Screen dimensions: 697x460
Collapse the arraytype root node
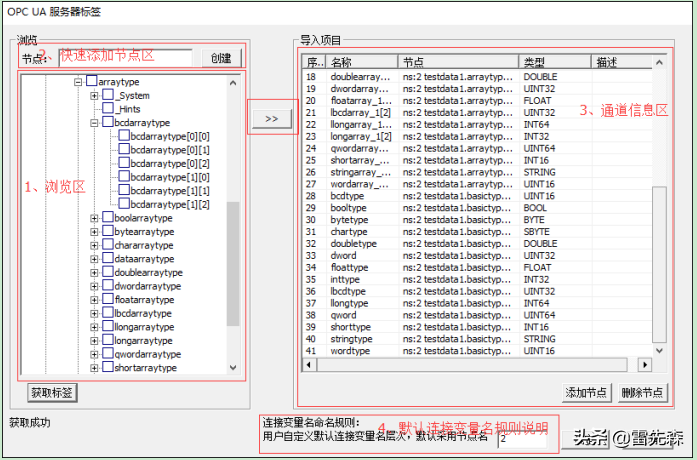79,82
